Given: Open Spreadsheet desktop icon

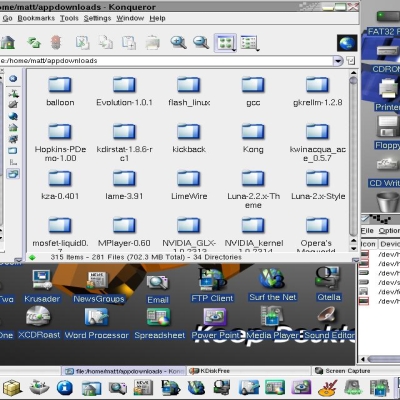Looking at the screenshot, I should point(159,323).
